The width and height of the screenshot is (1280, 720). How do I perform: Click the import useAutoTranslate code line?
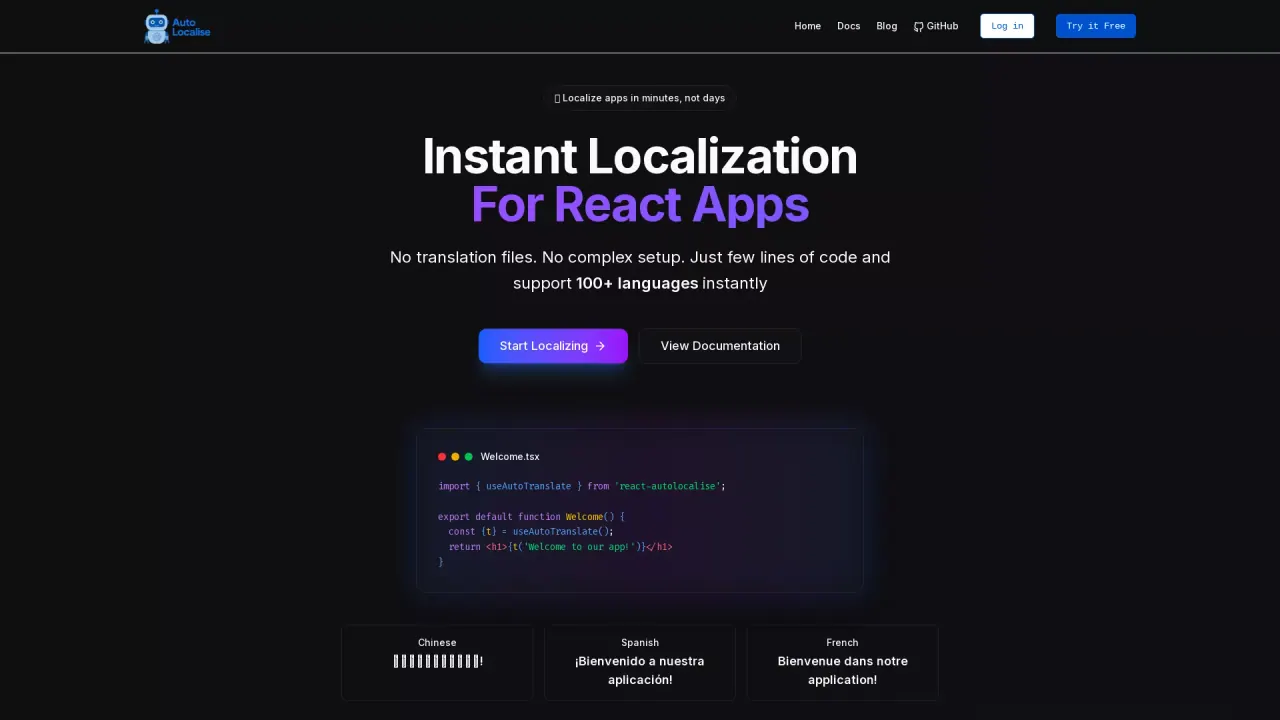(582, 486)
